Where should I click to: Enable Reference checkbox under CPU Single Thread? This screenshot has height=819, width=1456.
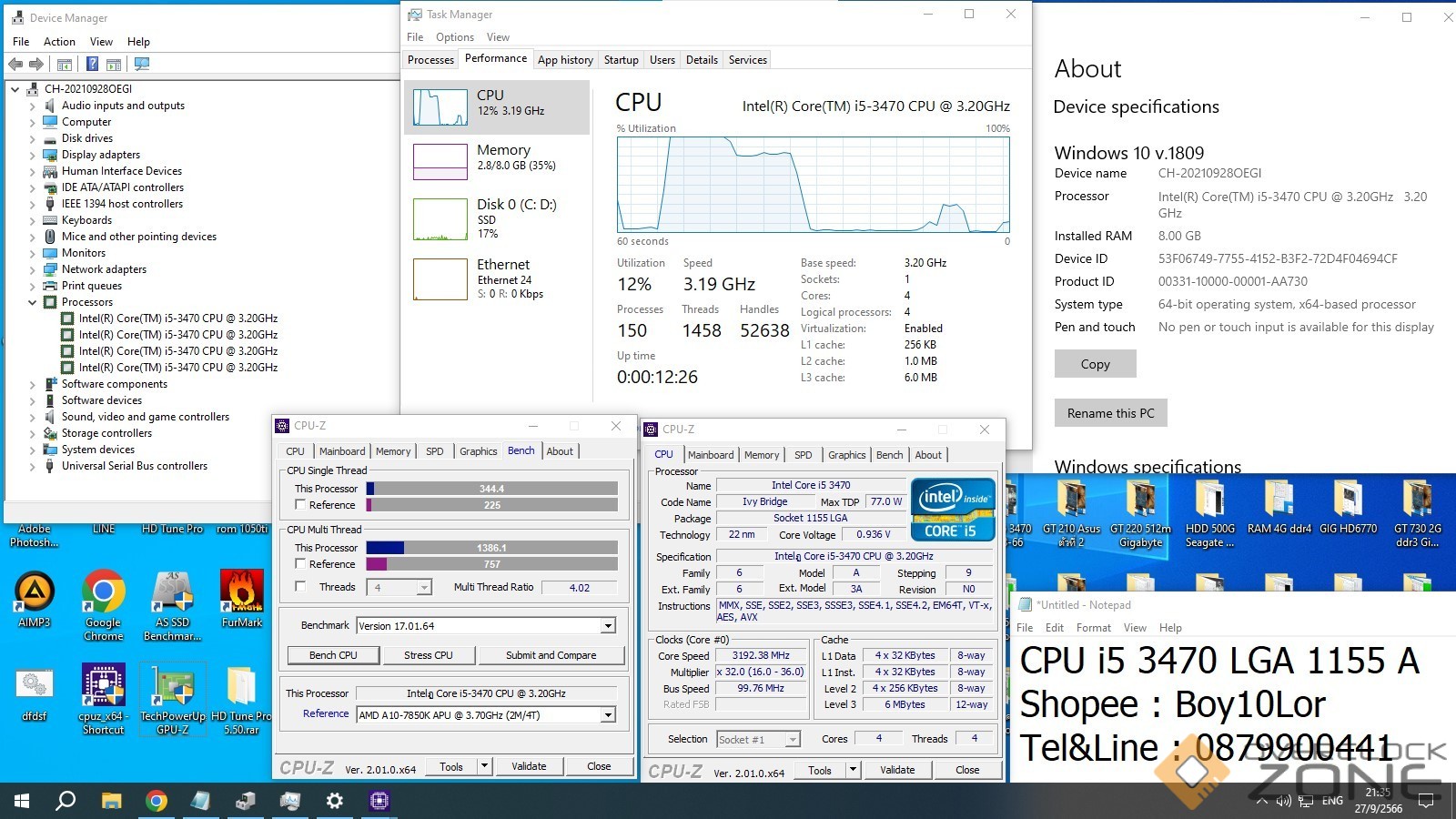point(300,505)
